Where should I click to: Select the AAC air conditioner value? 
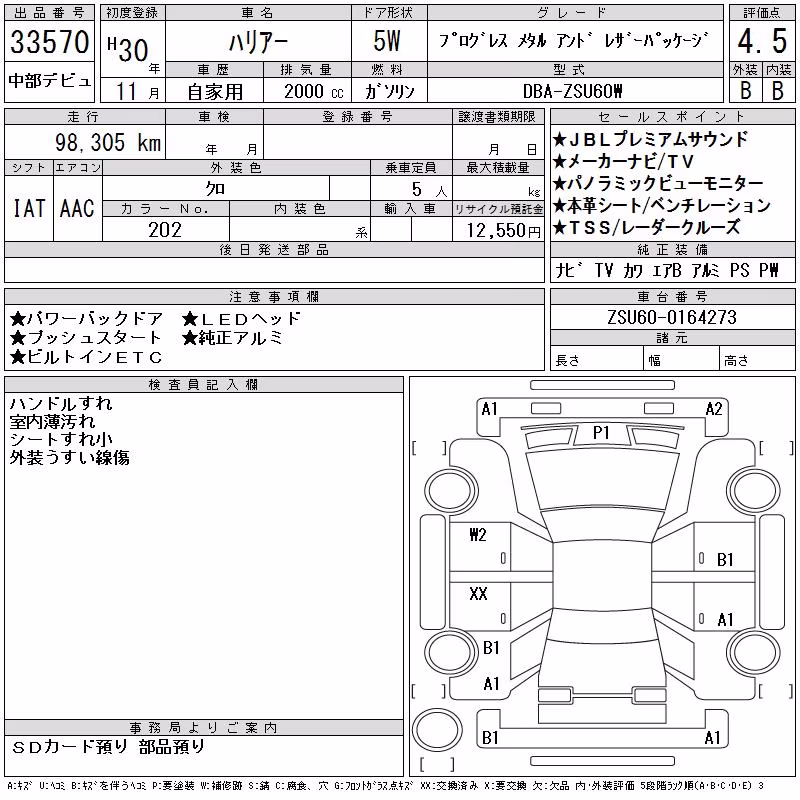77,208
